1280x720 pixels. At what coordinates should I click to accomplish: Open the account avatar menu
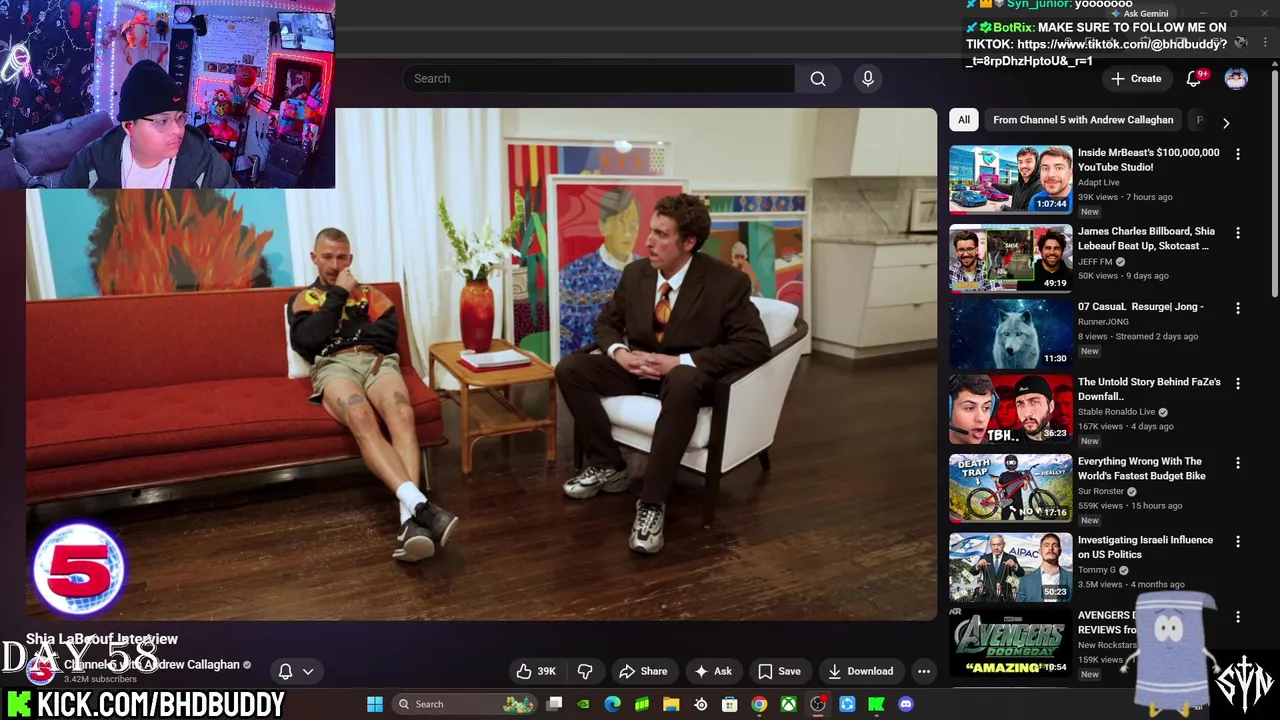[x=1236, y=79]
